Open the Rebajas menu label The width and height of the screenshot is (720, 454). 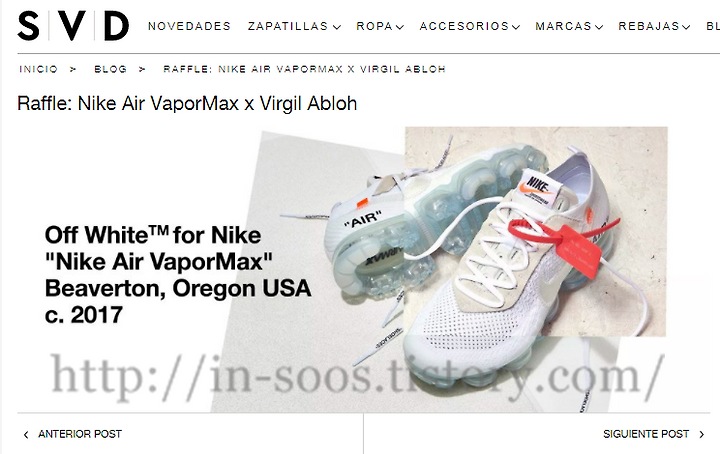(x=649, y=26)
